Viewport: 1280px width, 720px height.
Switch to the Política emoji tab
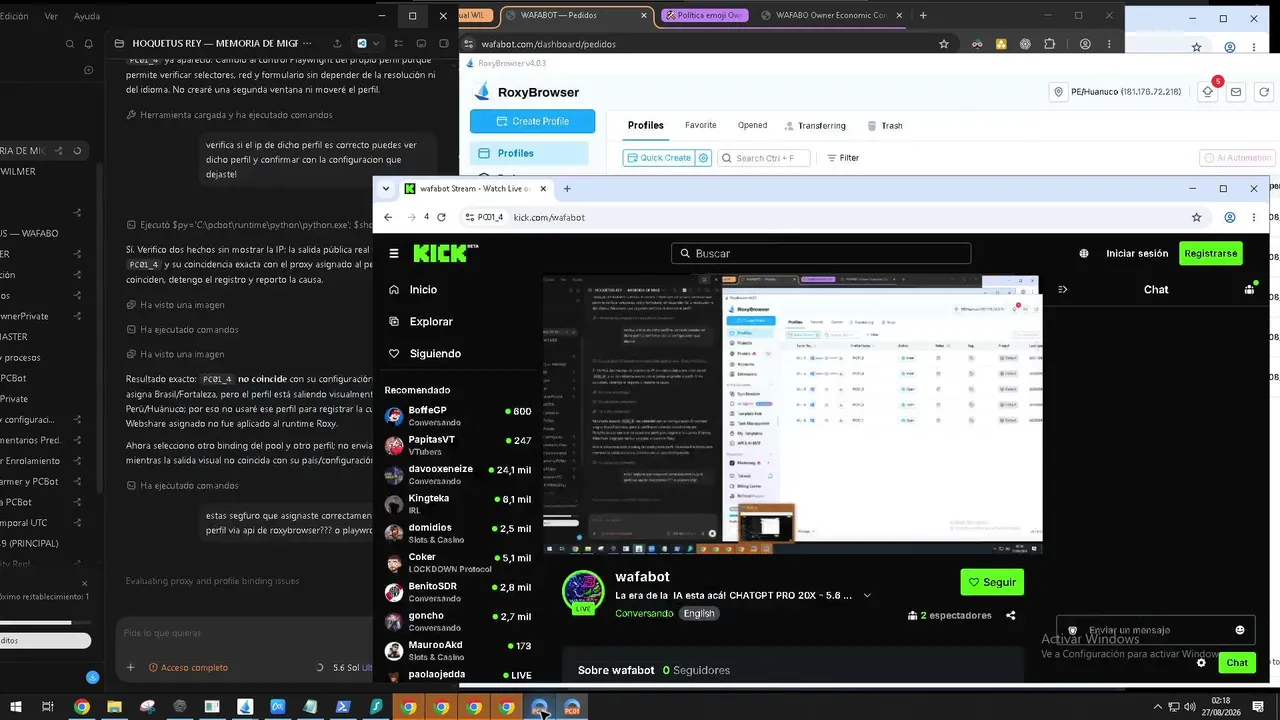pyautogui.click(x=704, y=15)
